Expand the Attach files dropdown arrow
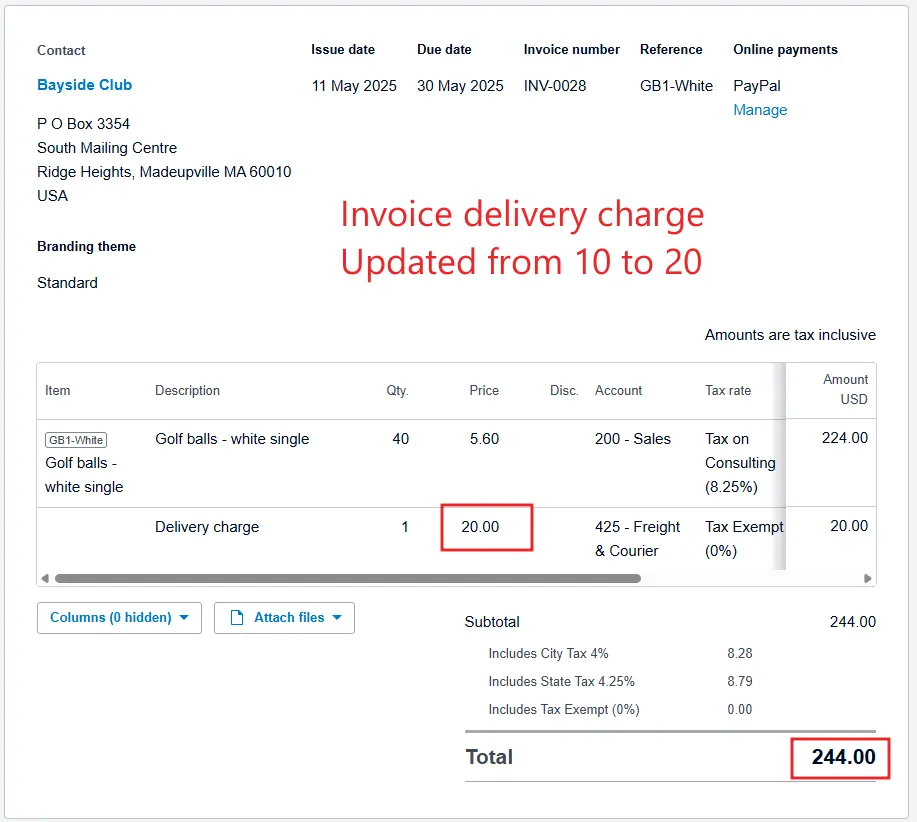Screen dimensions: 917x822 tap(337, 618)
